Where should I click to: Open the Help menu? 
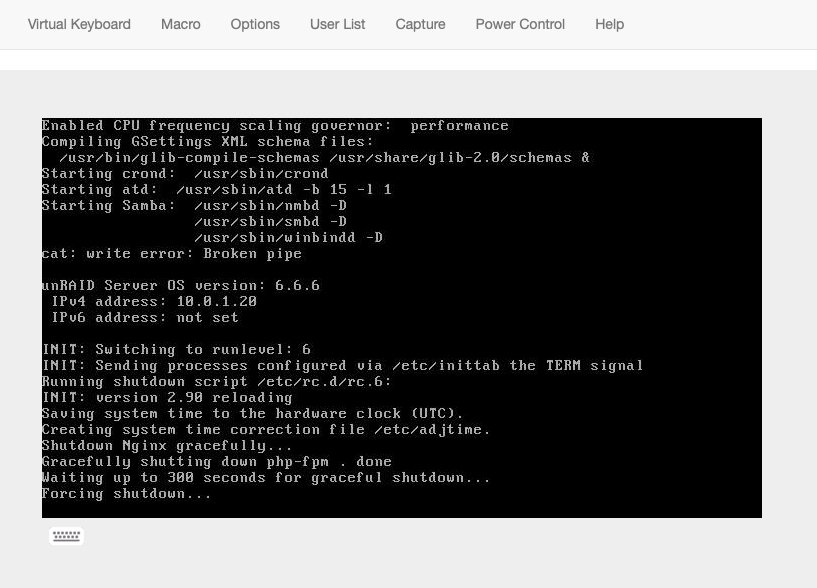(x=609, y=24)
